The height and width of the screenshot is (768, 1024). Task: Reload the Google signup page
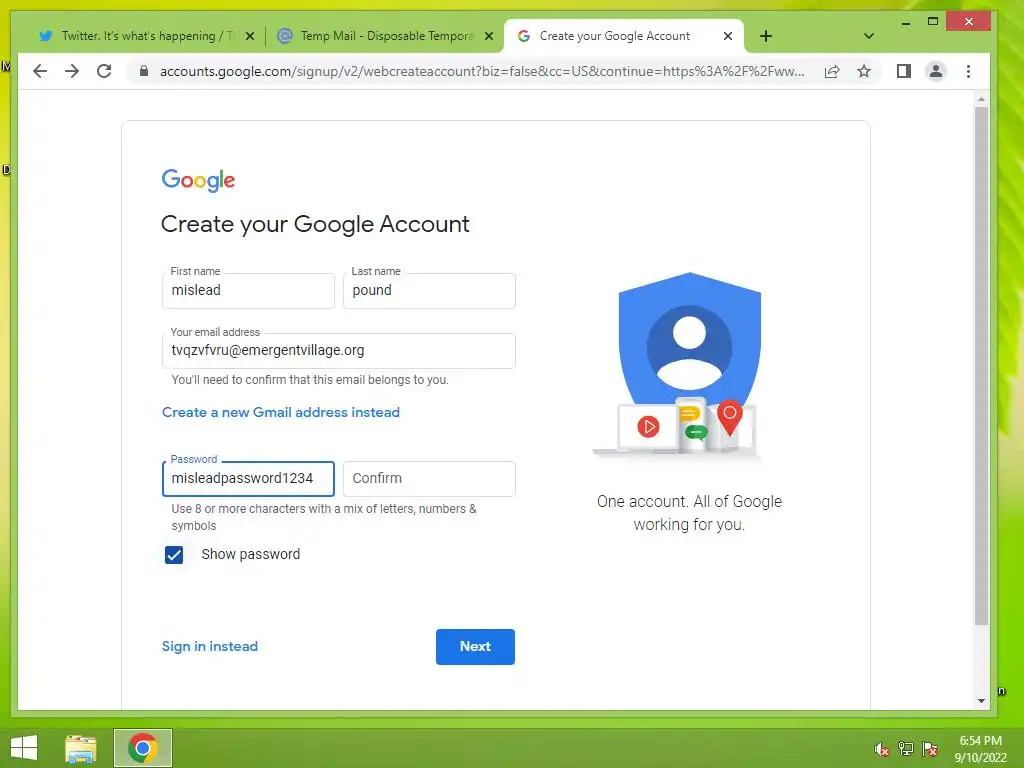point(104,71)
